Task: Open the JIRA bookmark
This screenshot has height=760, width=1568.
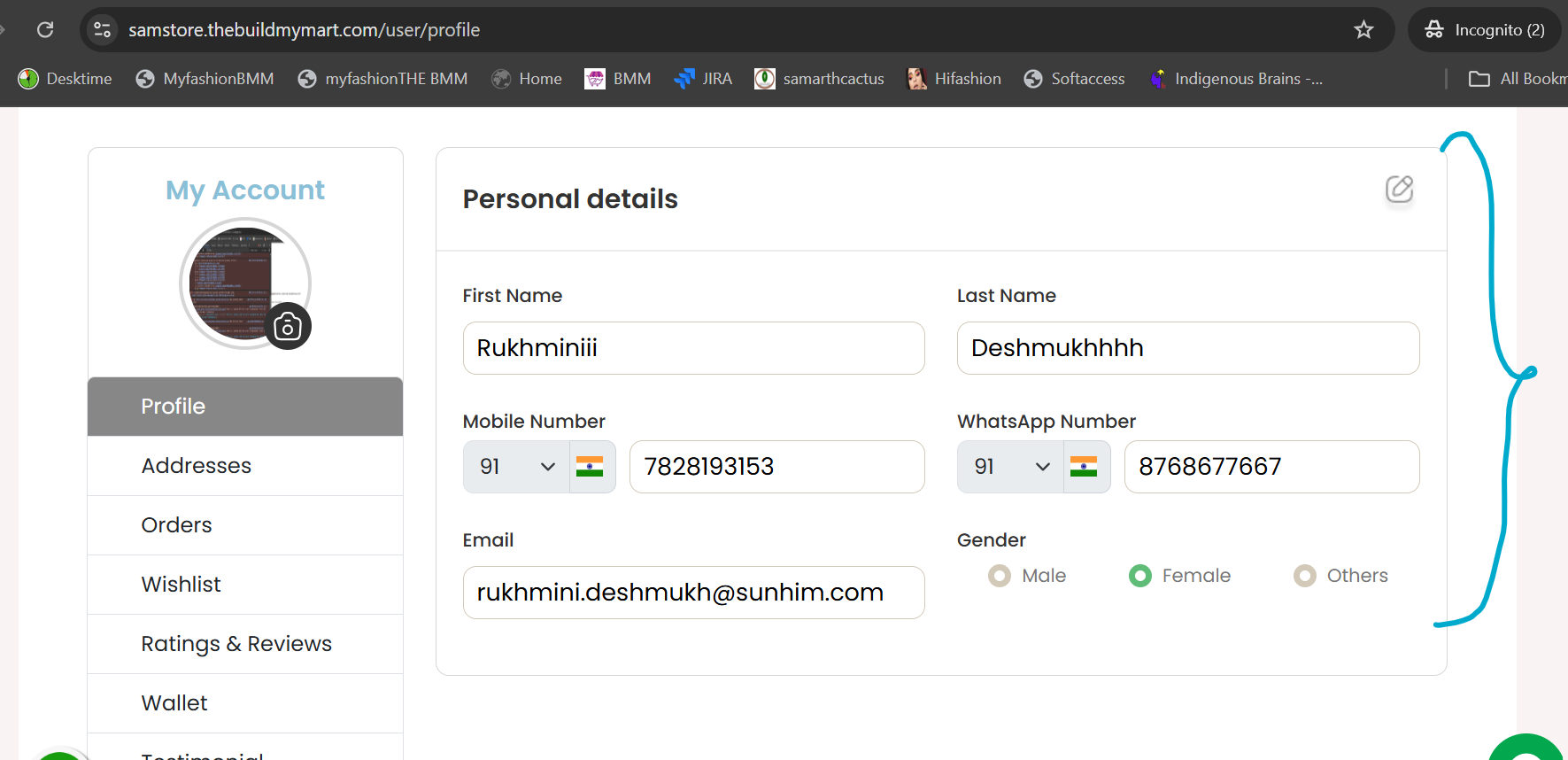Action: 703,79
